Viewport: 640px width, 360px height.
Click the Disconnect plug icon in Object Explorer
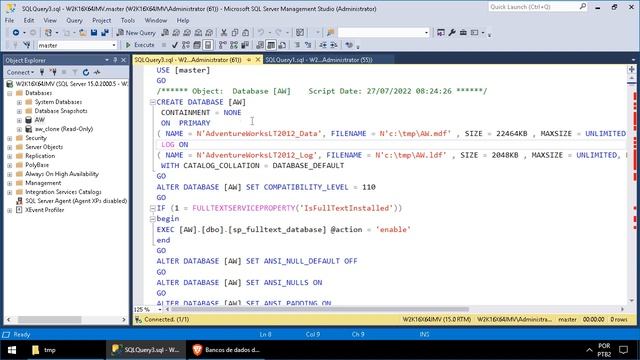coord(53,72)
